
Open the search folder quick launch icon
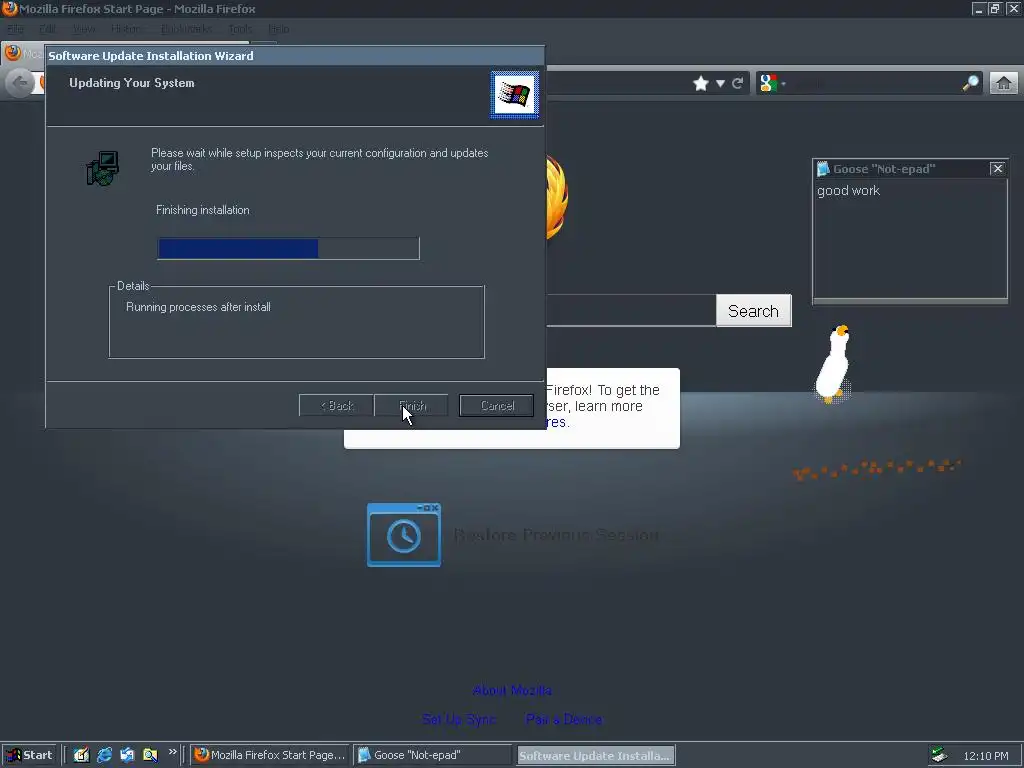[150, 755]
